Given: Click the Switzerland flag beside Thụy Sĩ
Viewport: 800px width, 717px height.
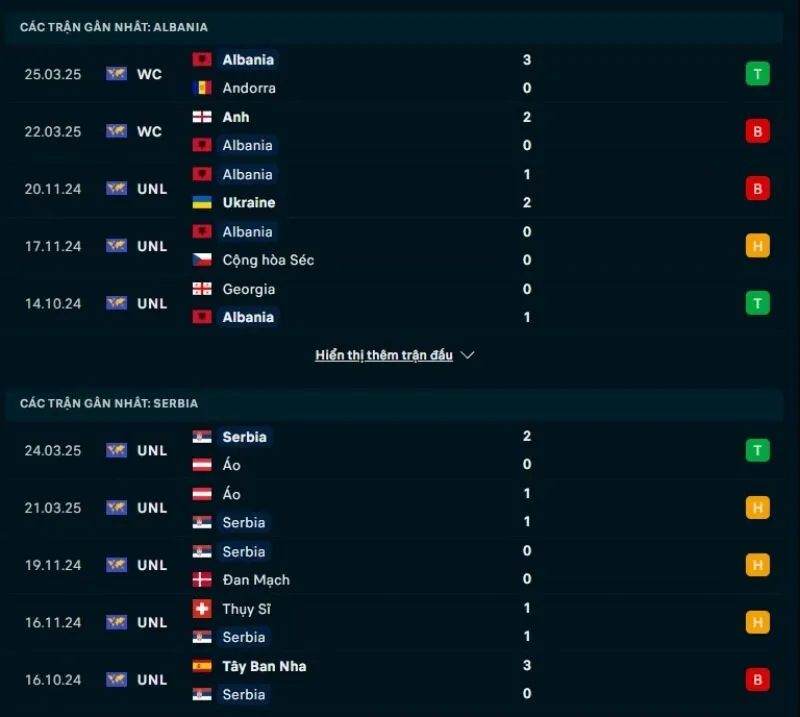Looking at the screenshot, I should (202, 609).
